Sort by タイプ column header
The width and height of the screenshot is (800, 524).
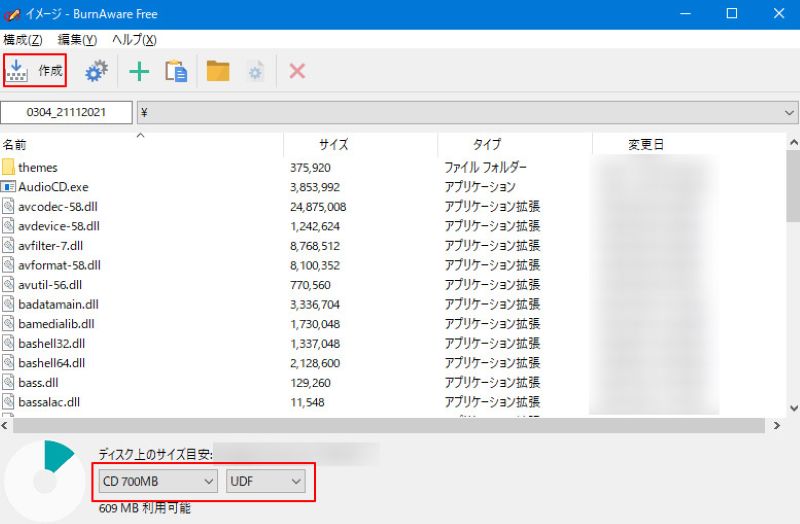point(515,144)
